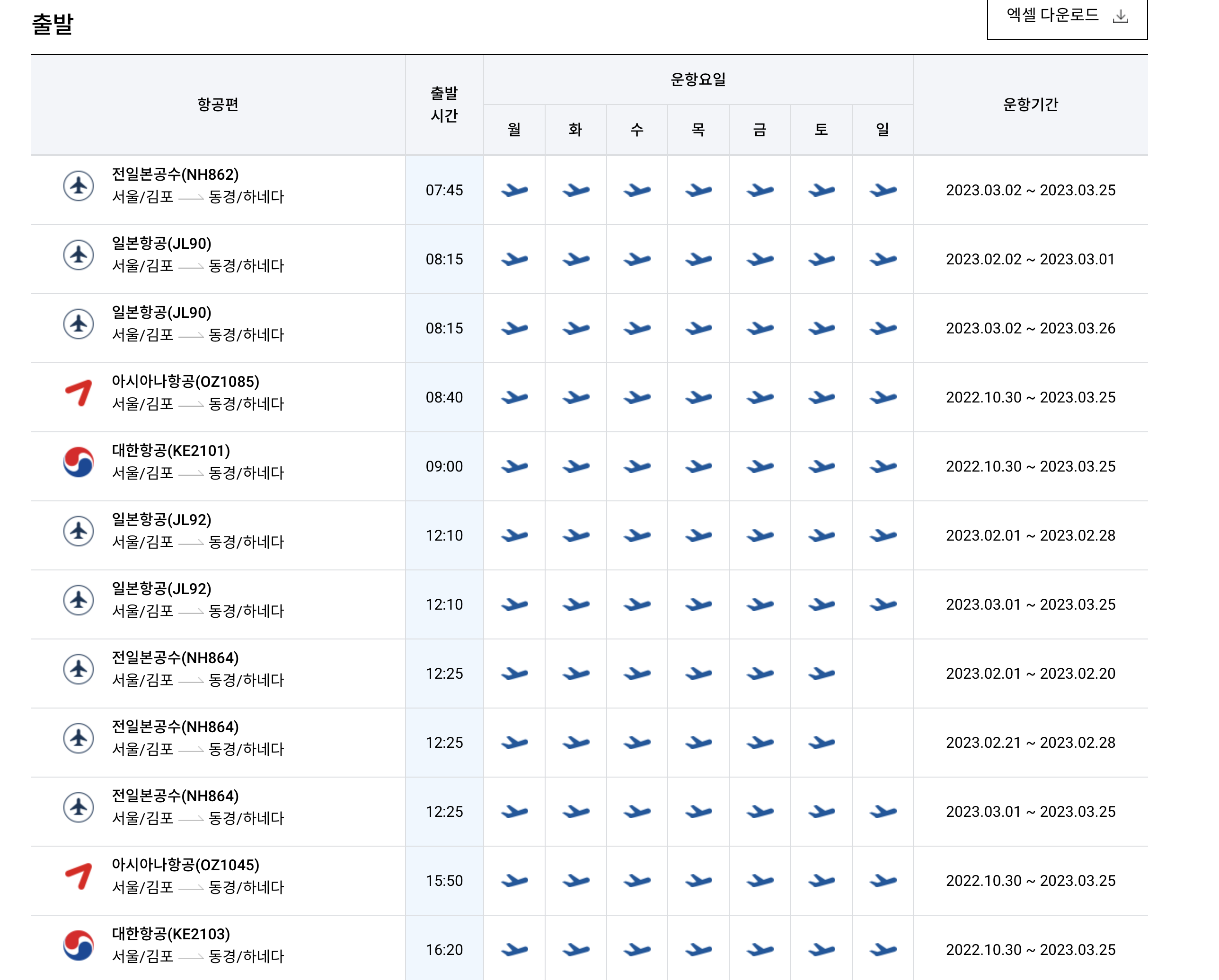
Task: Click the 운항기간 column header
Action: pyautogui.click(x=1030, y=105)
